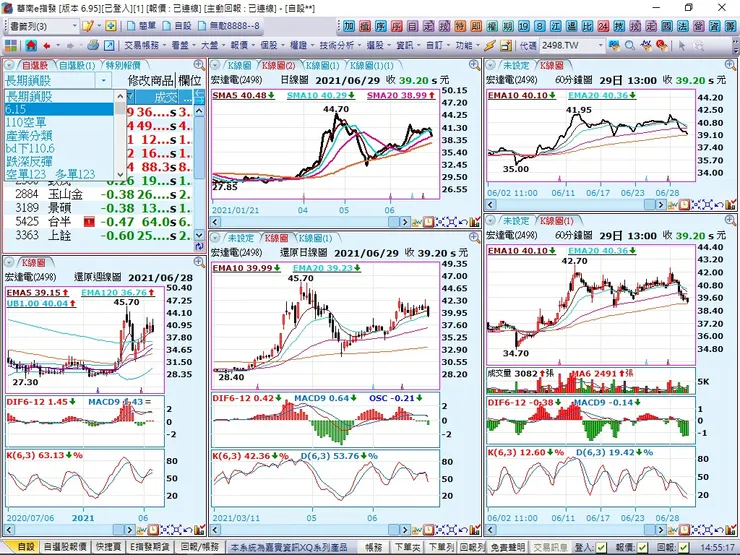Expand top-right 60-minute panel circular arrow

[x=490, y=65]
